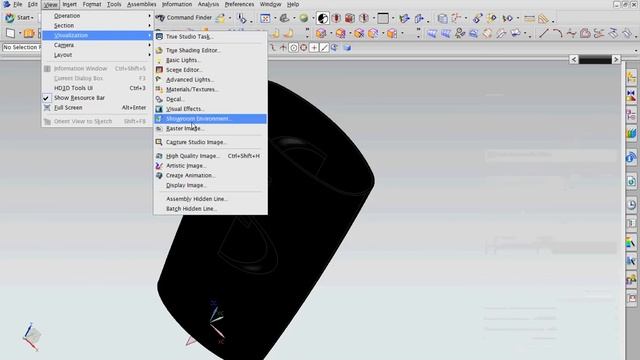Click the orange extrude cube icon

(x=321, y=33)
